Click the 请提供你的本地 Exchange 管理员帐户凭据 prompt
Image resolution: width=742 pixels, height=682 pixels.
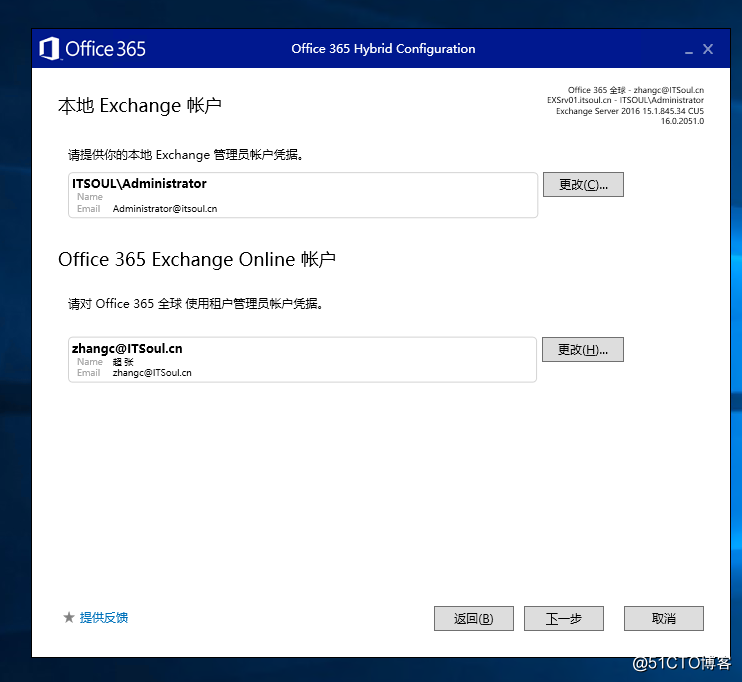(186, 155)
